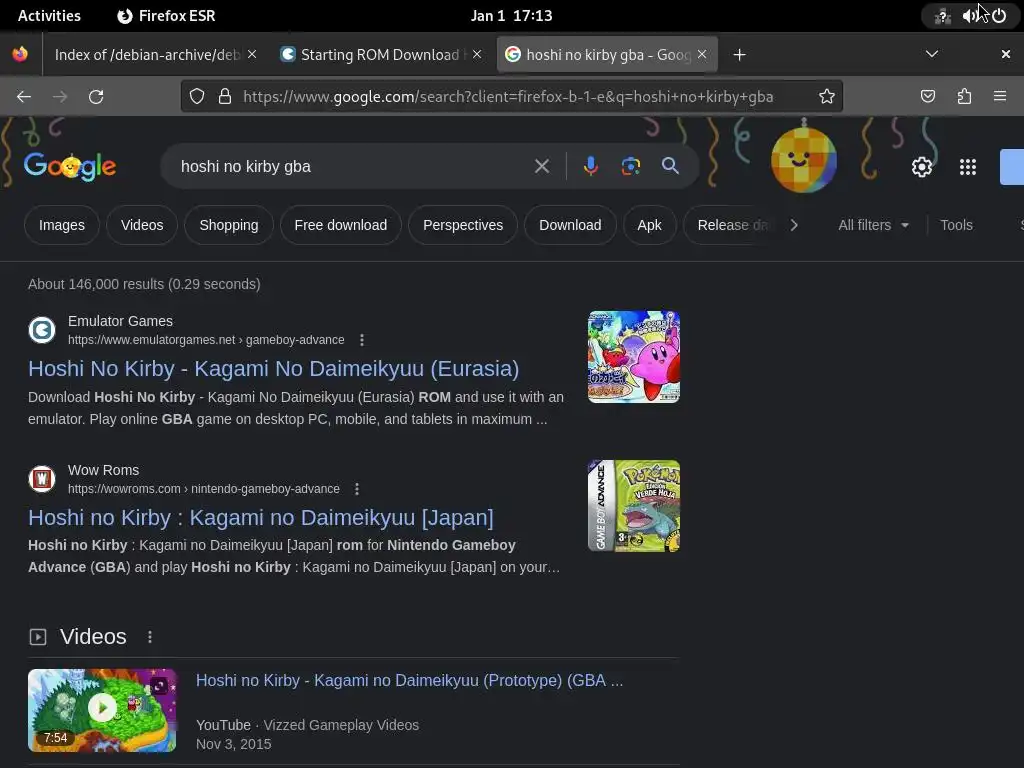Open the wowroms.com URL breadcrumb
1024x768 pixels.
click(204, 488)
